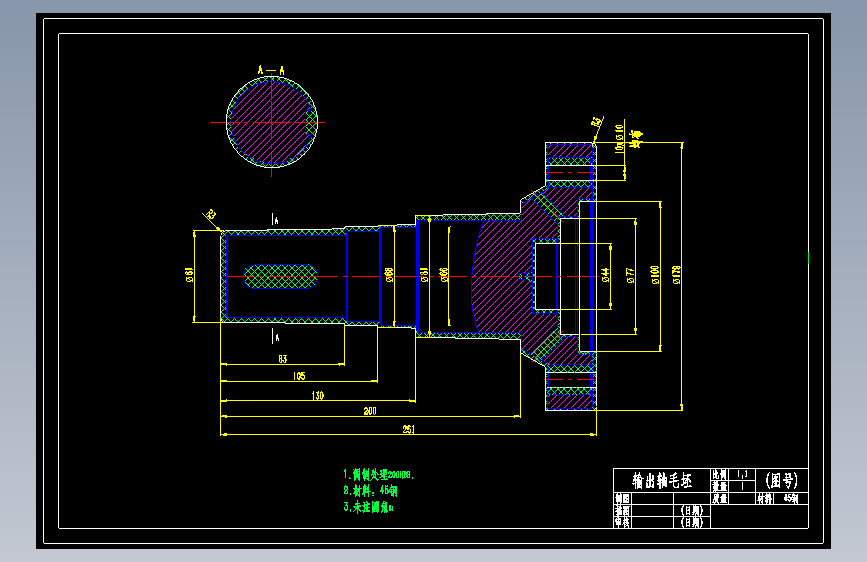Click the drawing title 输出轴毛坯
The width and height of the screenshot is (867, 562).
(x=662, y=480)
